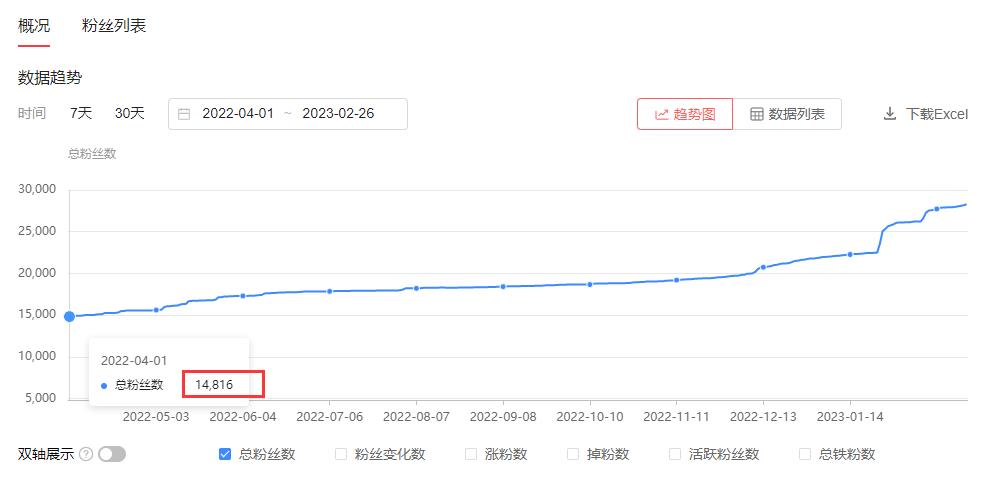Click the download icon for Excel export
Screen dimensions: 994x494
889,114
